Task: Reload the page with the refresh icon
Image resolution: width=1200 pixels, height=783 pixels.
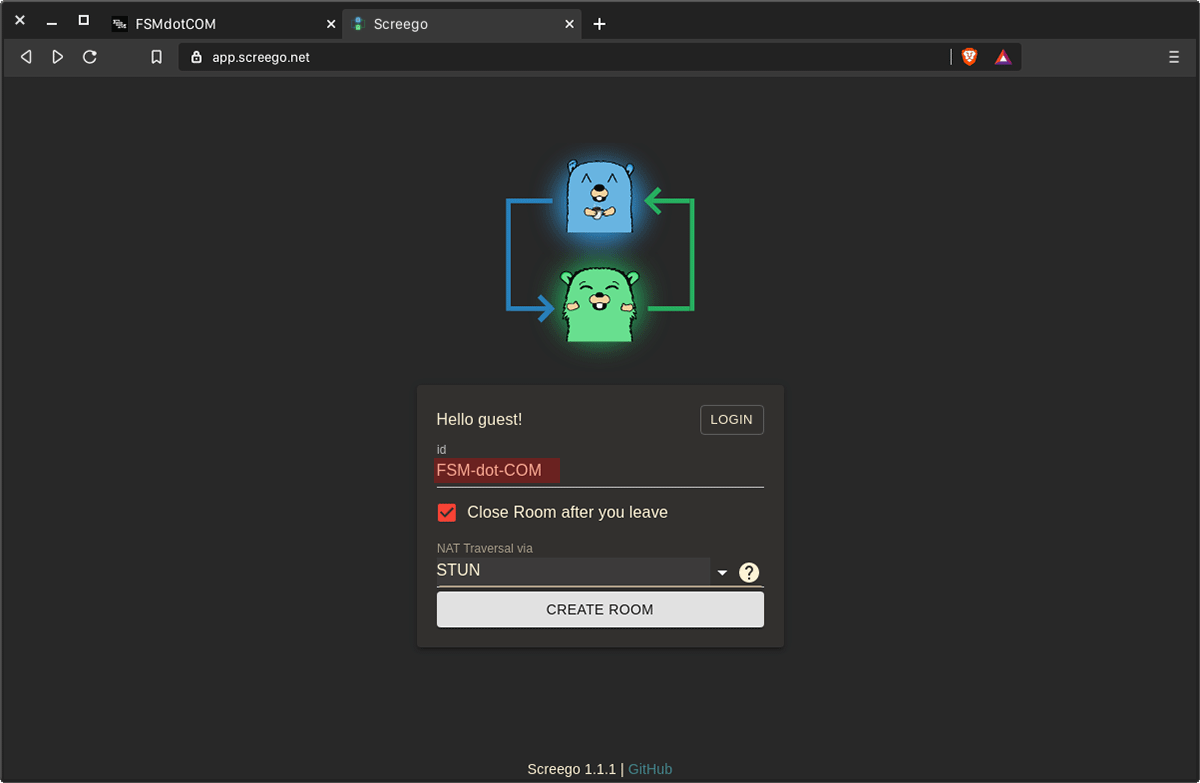Action: coord(90,57)
